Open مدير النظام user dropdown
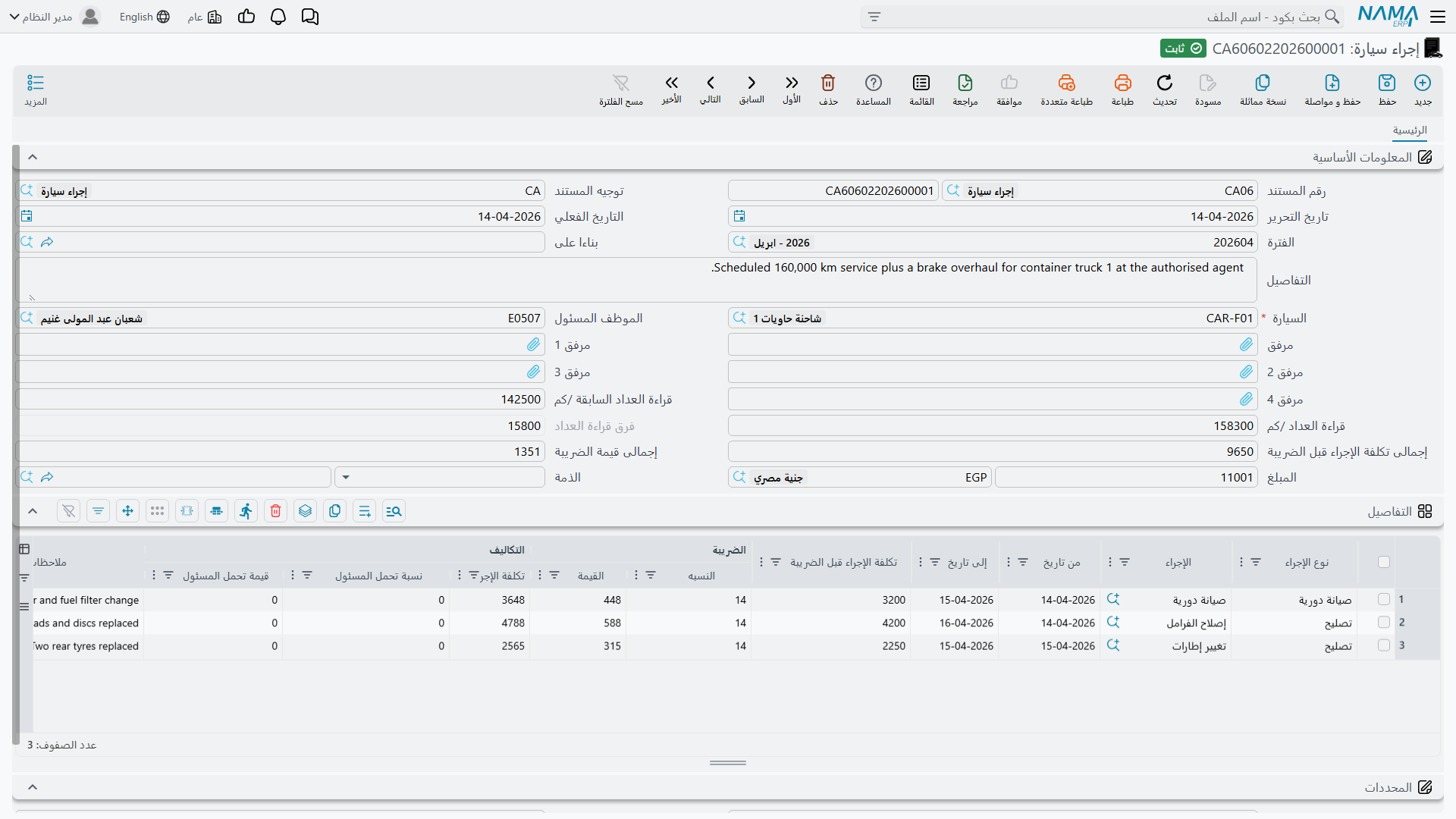Viewport: 1456px width, 819px height. coord(55,17)
